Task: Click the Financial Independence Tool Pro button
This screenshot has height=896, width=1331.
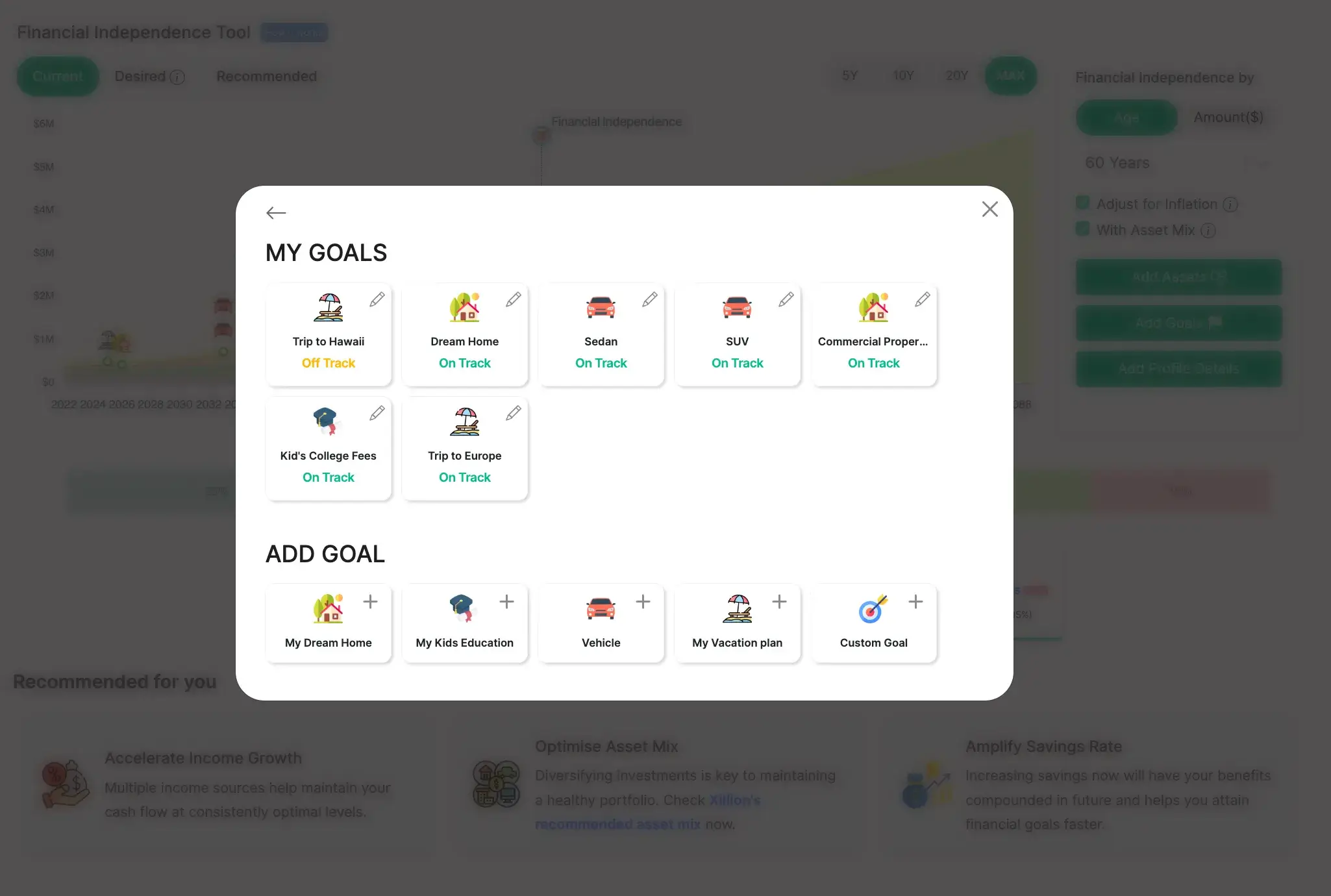Action: (294, 32)
